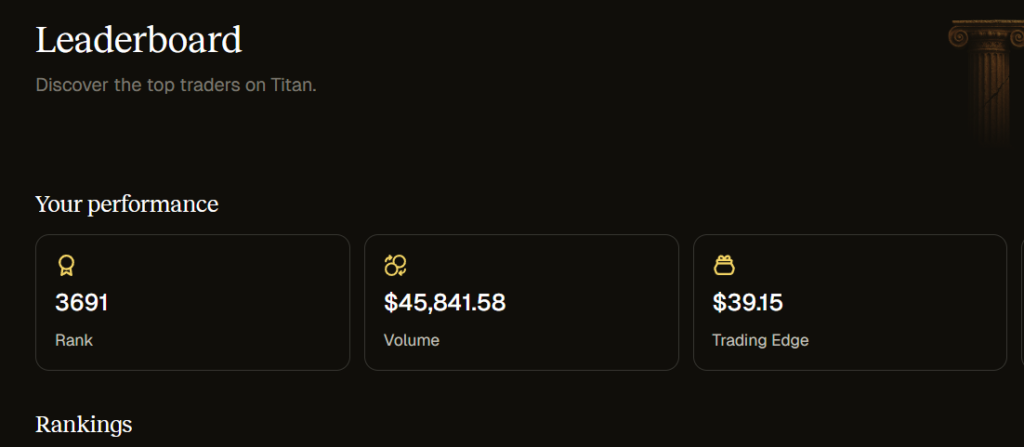Click the "Your performance" section heading
This screenshot has height=447, width=1024.
(x=127, y=204)
